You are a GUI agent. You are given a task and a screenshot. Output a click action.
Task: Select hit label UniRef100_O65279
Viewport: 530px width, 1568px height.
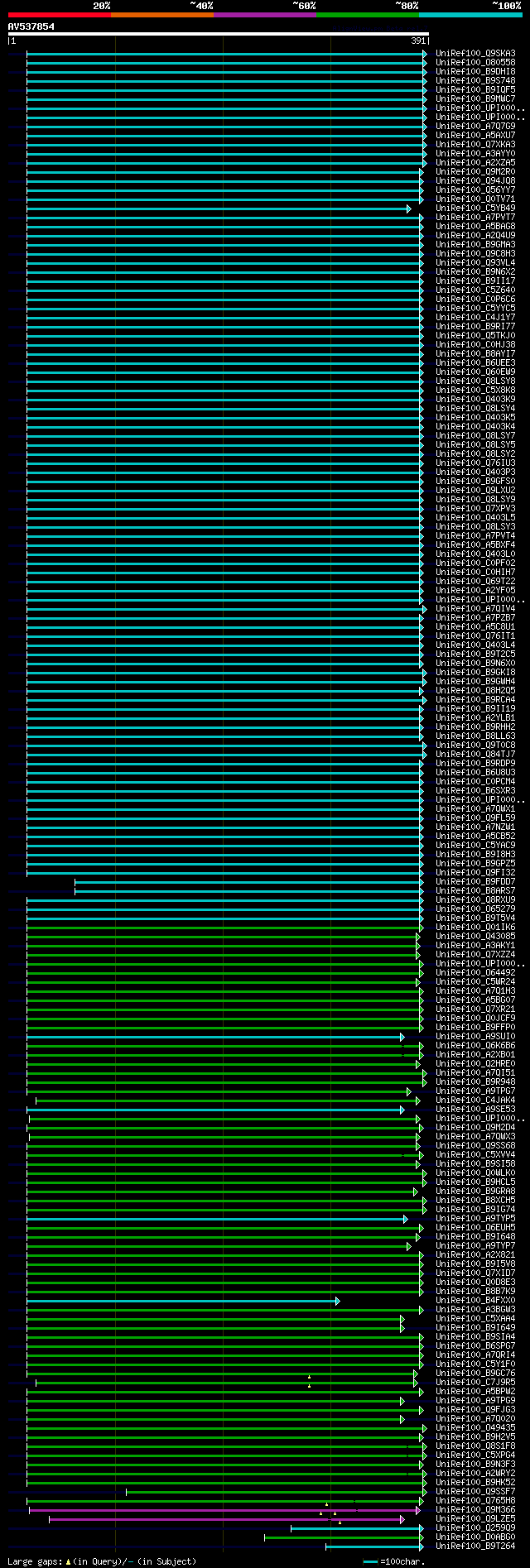click(475, 909)
